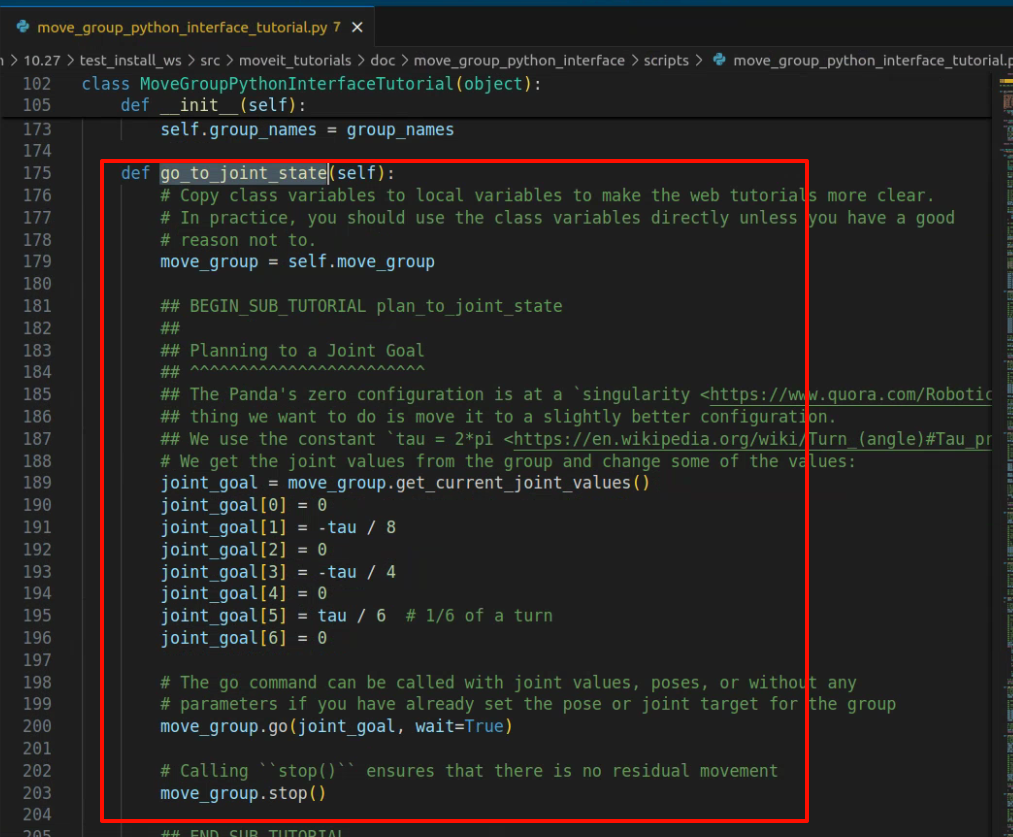This screenshot has height=837, width=1013.
Task: Click the 'Planning to a Joint Goal' comment
Action: tap(292, 351)
